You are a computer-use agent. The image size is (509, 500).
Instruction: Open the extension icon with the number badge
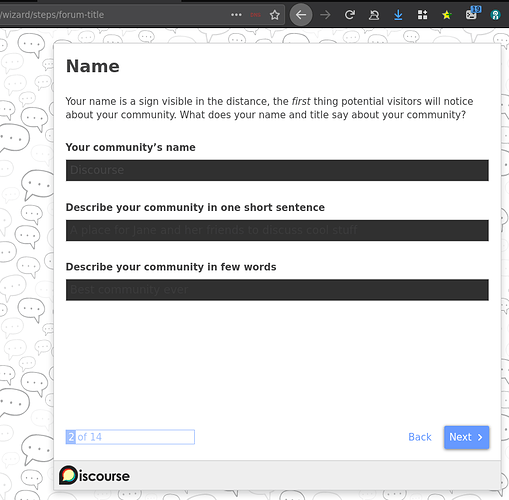(x=472, y=13)
